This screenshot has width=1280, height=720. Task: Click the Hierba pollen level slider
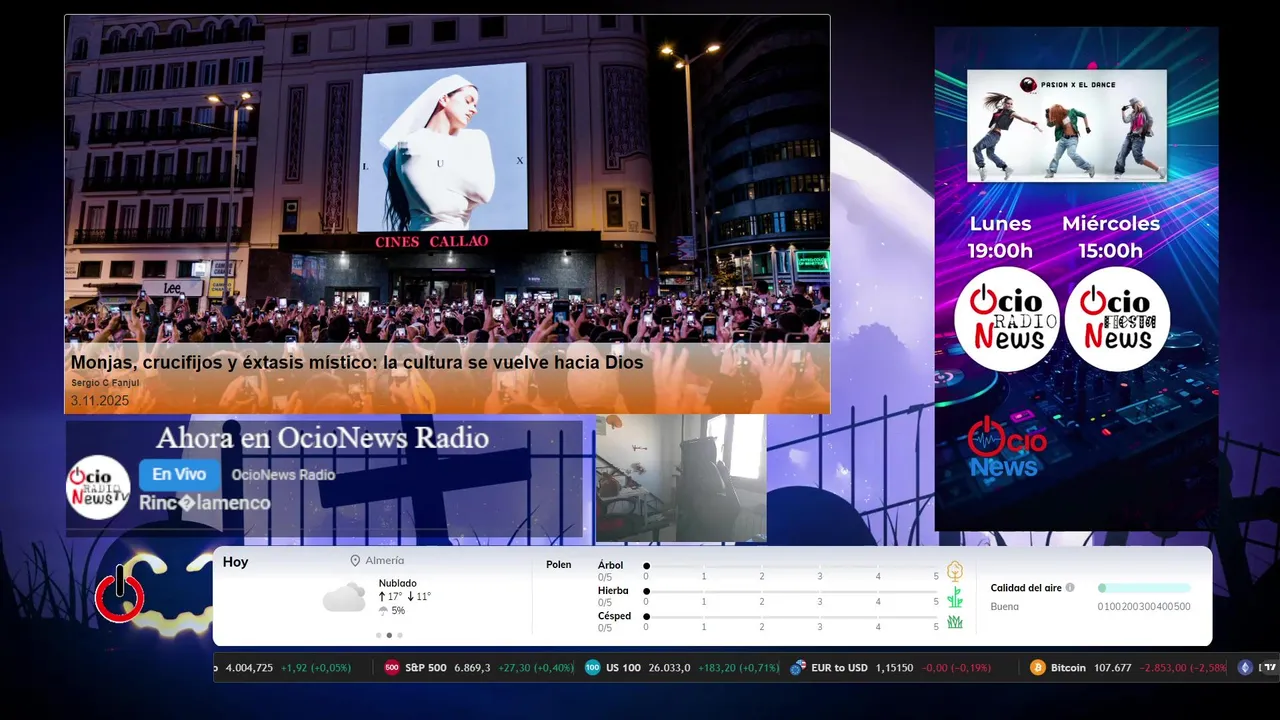pyautogui.click(x=791, y=591)
